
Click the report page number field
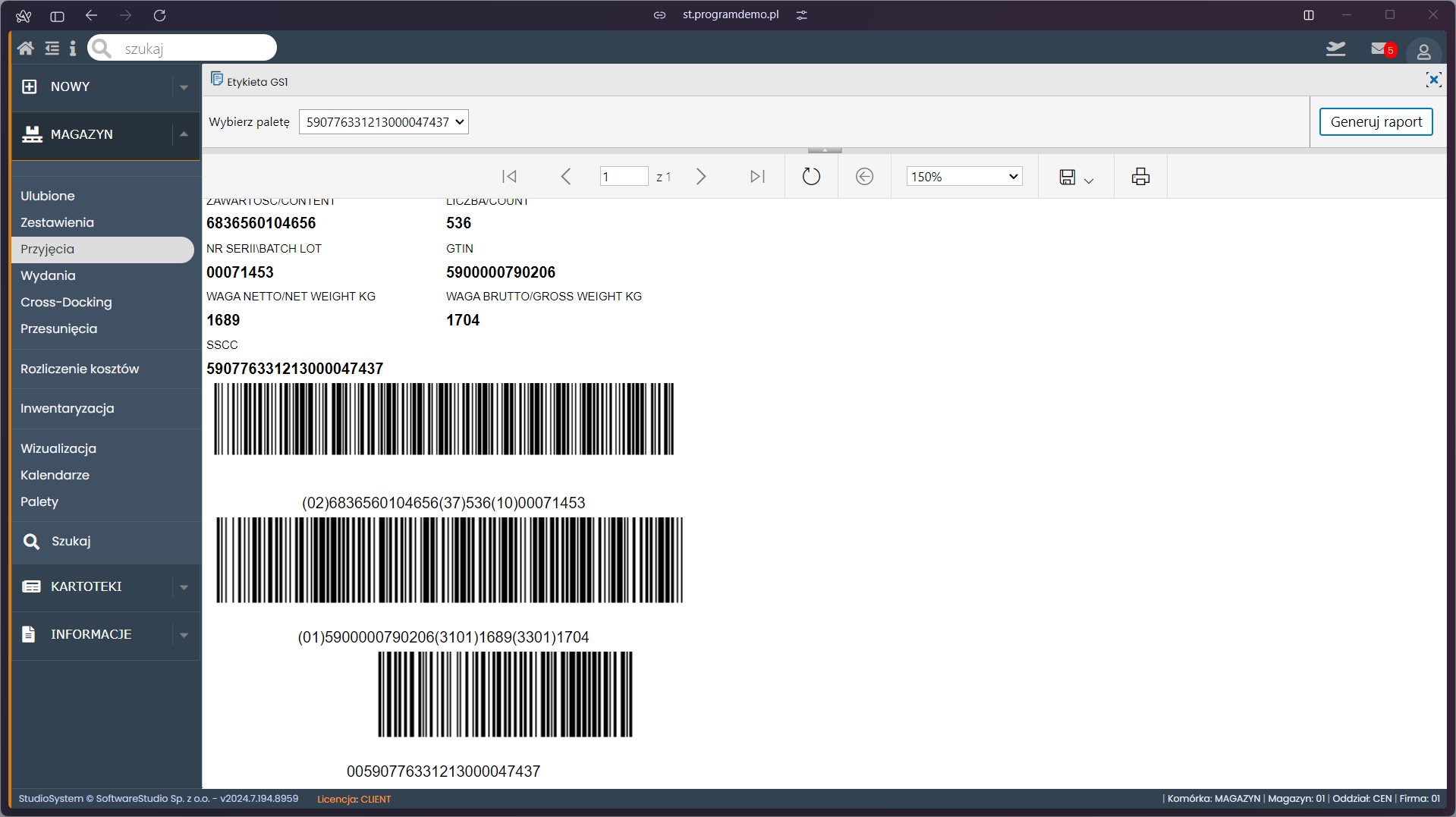tap(624, 177)
